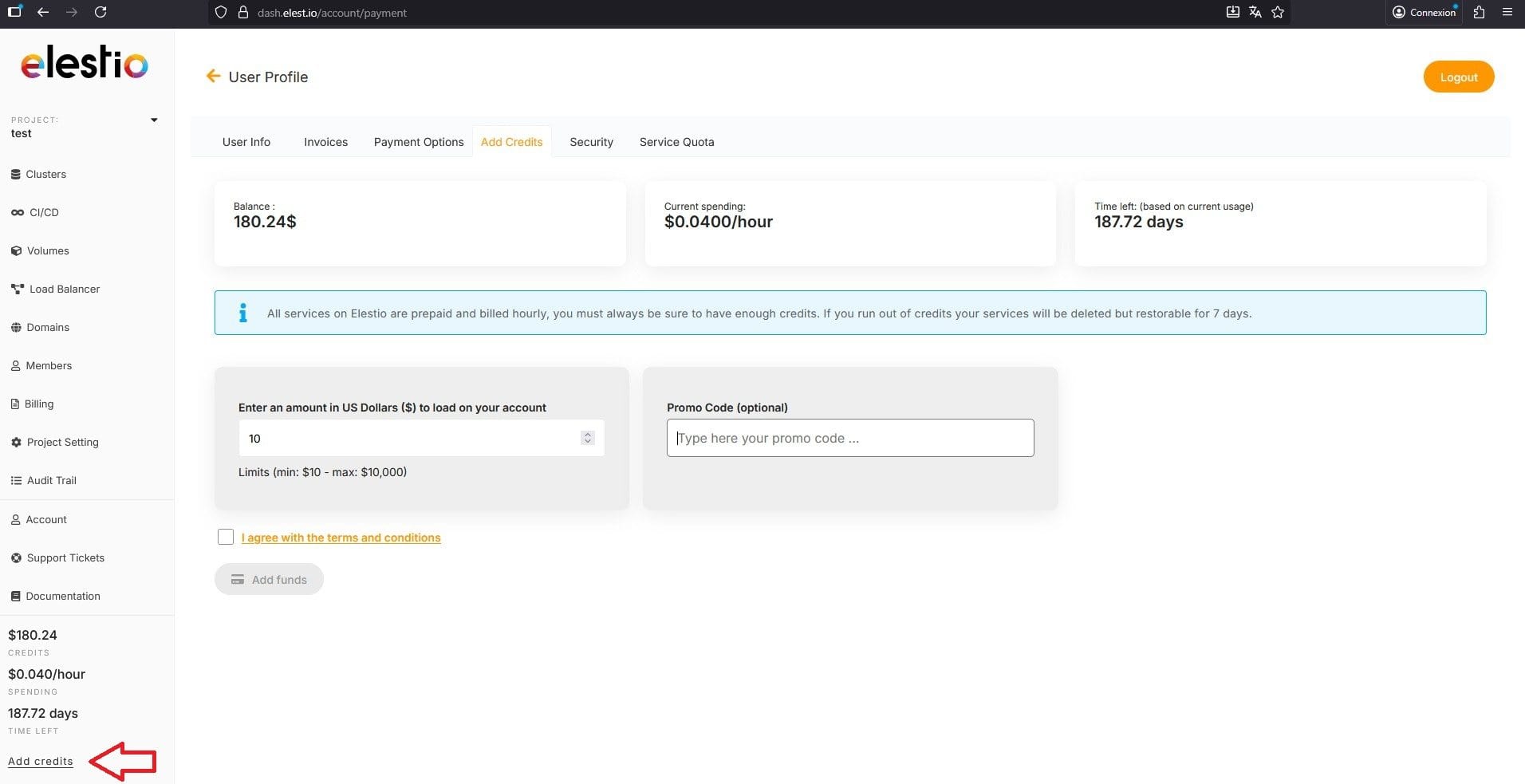
Task: Check the terms and conditions checkbox
Action: (x=226, y=537)
